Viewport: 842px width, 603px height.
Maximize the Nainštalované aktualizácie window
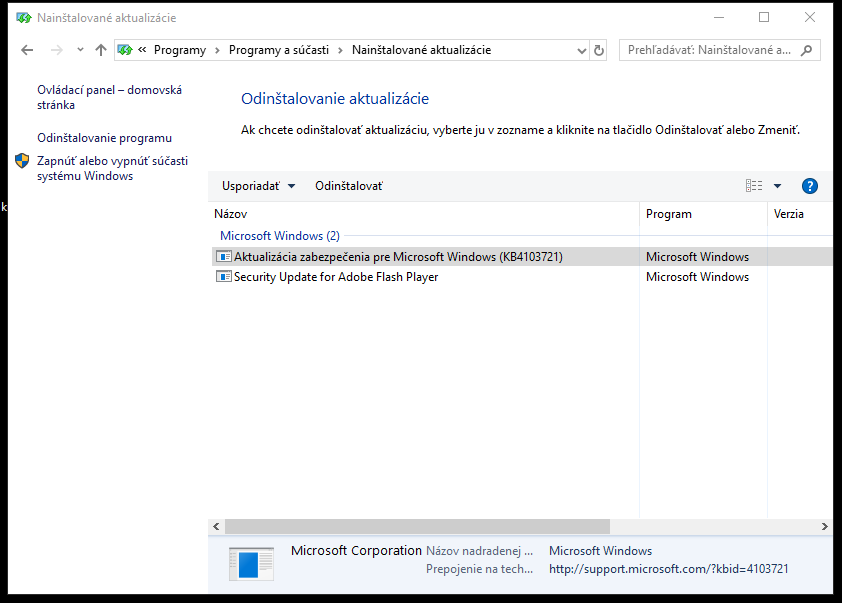pos(764,18)
